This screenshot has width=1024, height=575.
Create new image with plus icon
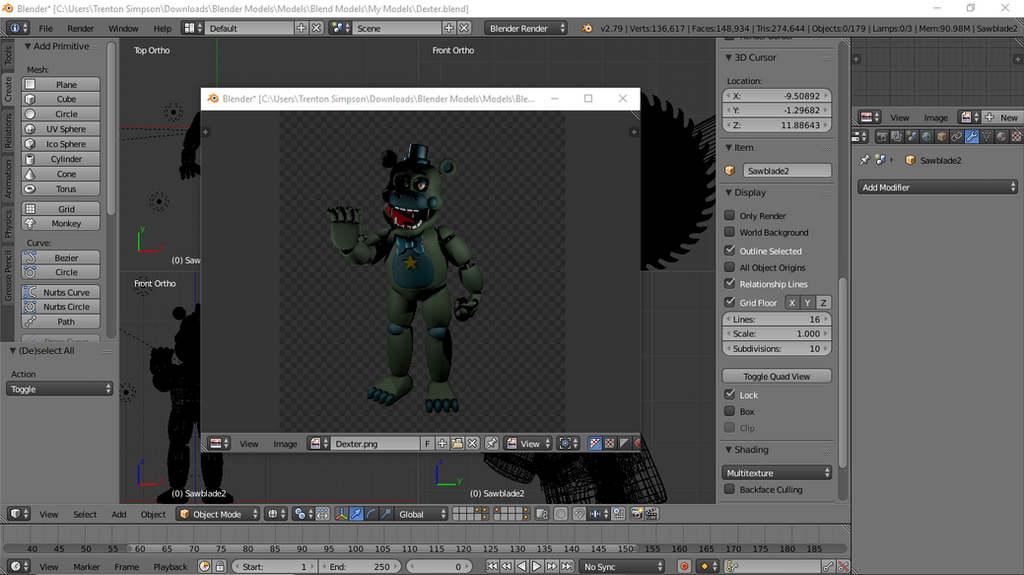[442, 444]
